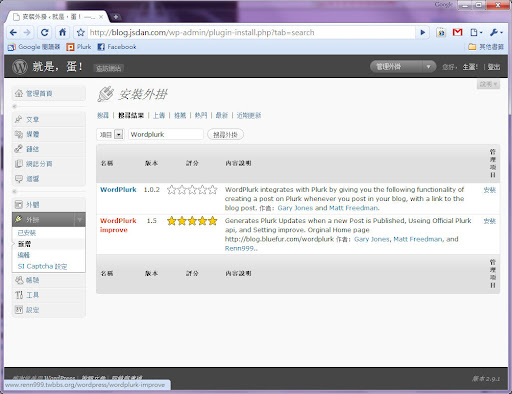Switch to the Search tab
Viewport: 512px width, 394px height.
pyautogui.click(x=103, y=115)
